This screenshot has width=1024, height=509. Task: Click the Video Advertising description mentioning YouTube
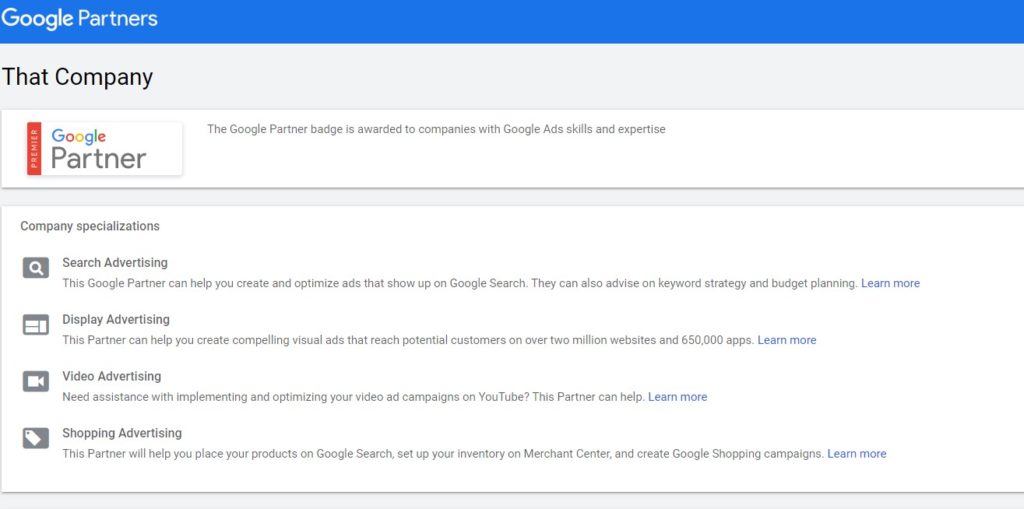pyautogui.click(x=353, y=397)
